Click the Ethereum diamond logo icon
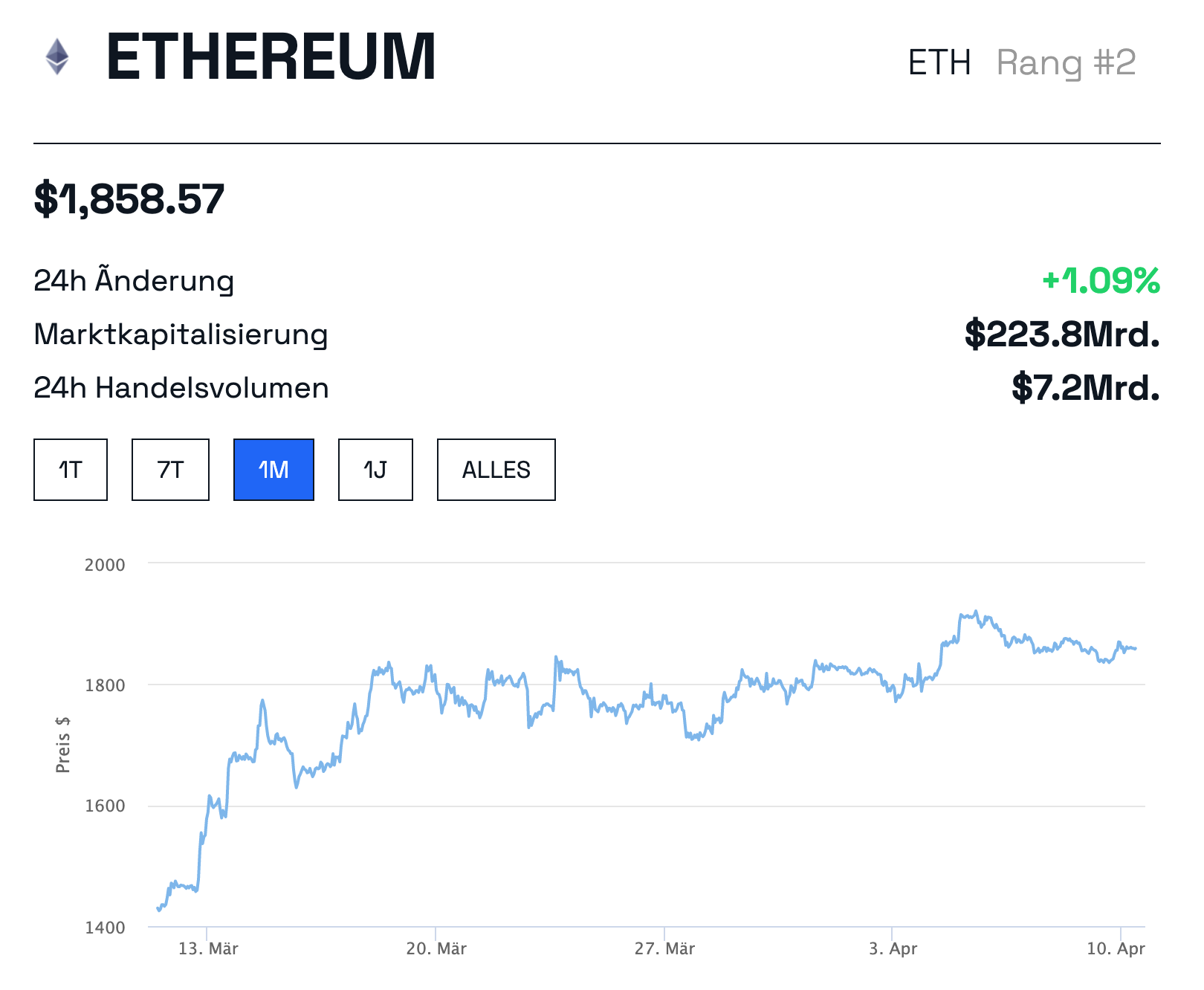The image size is (1204, 990). click(57, 56)
